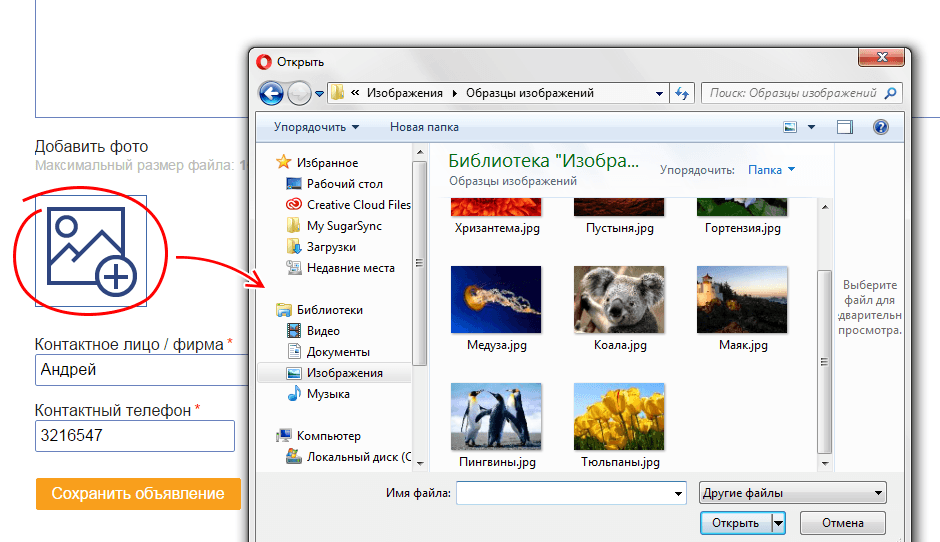The height and width of the screenshot is (542, 940).
Task: Open Creative Cloud Files in Favorites
Action: [x=358, y=205]
